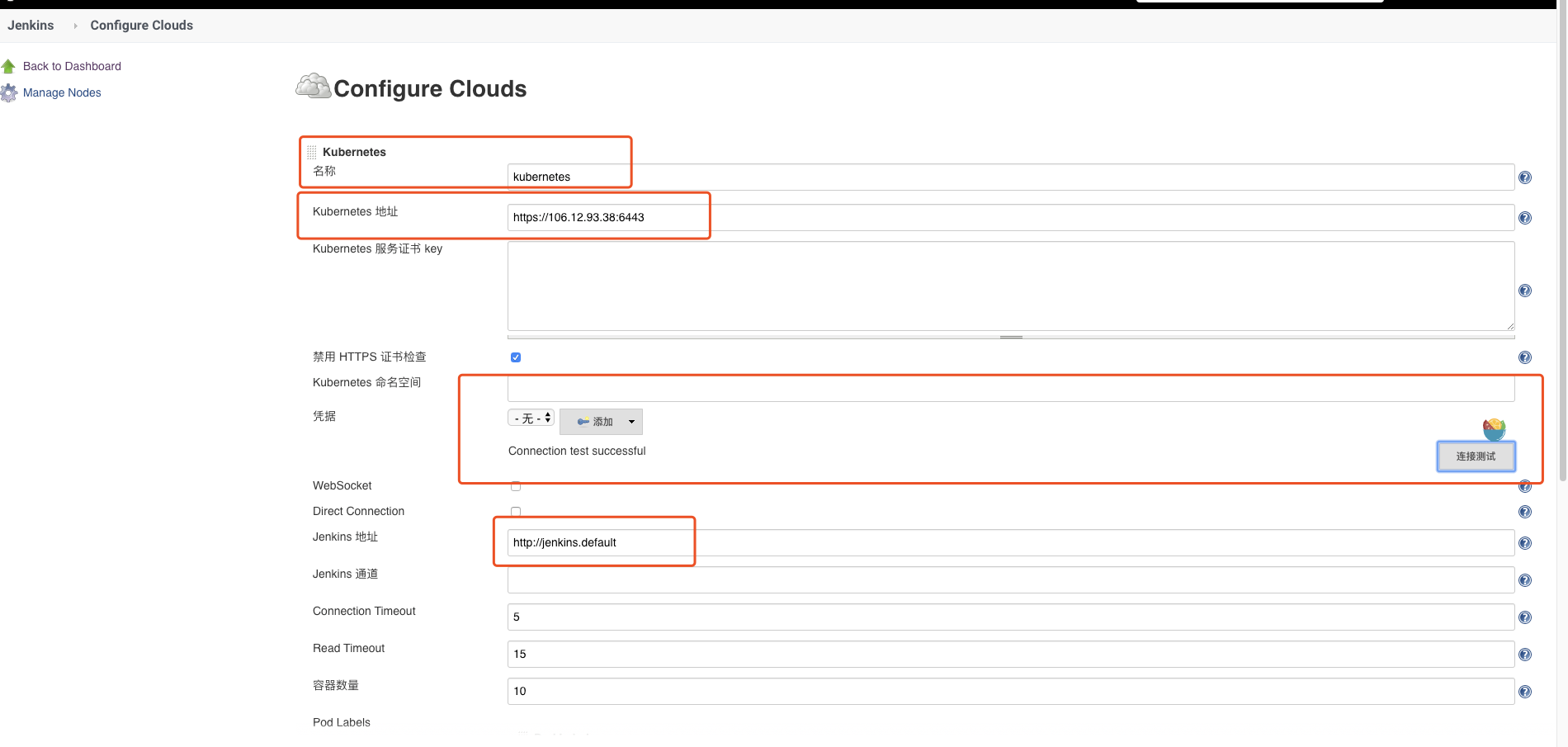The width and height of the screenshot is (1568, 747).
Task: Click the Connection Timeout field showing 5
Action: (1011, 617)
